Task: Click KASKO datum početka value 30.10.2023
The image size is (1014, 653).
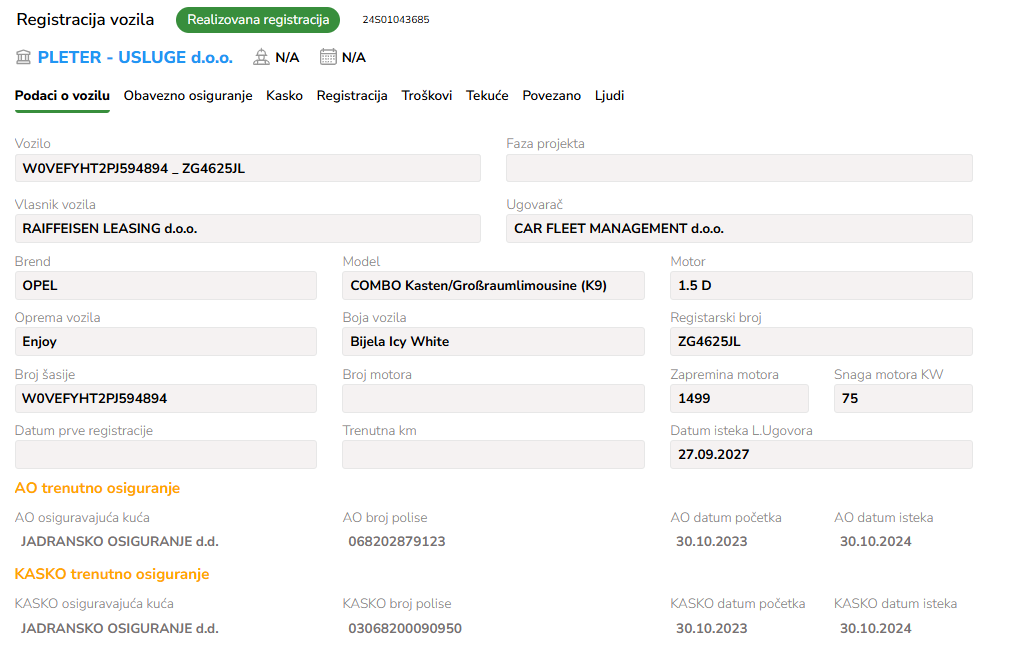Action: click(x=711, y=628)
